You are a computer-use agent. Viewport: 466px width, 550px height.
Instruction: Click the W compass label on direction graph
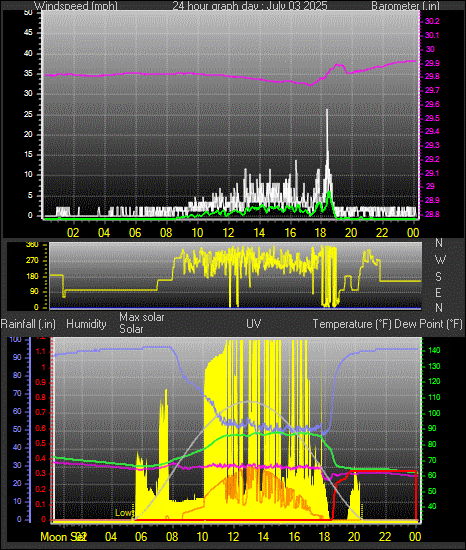point(440,260)
